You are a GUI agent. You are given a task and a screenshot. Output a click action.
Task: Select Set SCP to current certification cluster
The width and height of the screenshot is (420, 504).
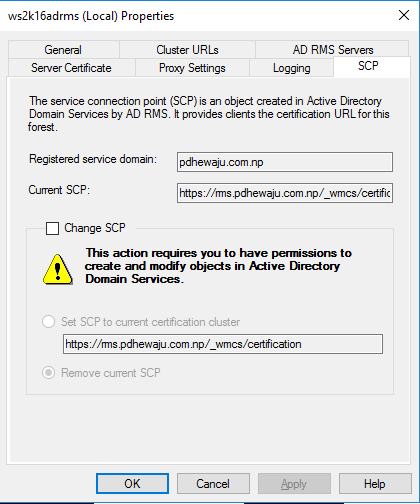coord(48,322)
